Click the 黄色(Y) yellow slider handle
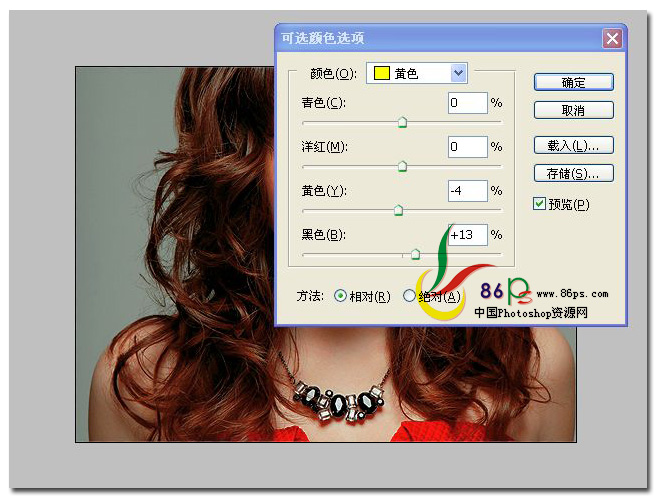The height and width of the screenshot is (500, 660). click(x=398, y=210)
